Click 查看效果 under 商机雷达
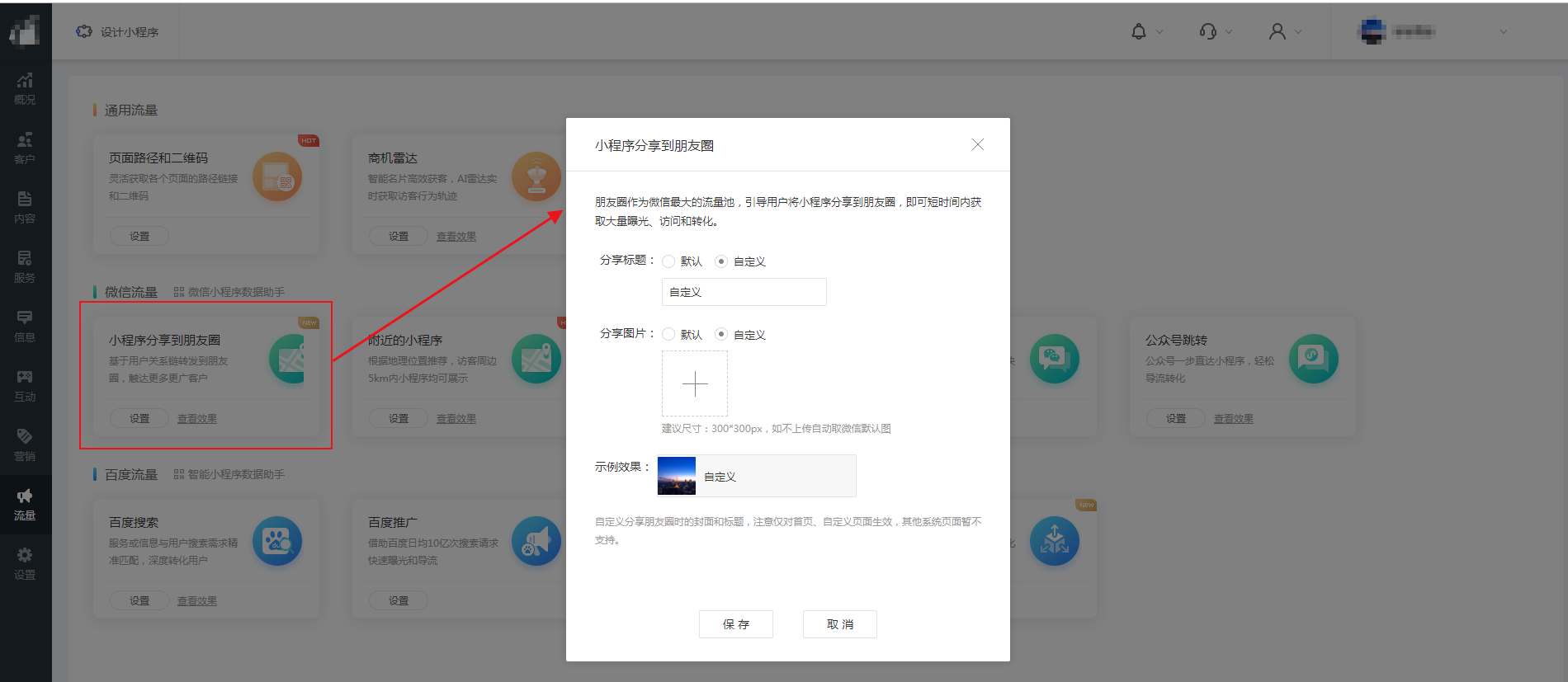 point(456,237)
